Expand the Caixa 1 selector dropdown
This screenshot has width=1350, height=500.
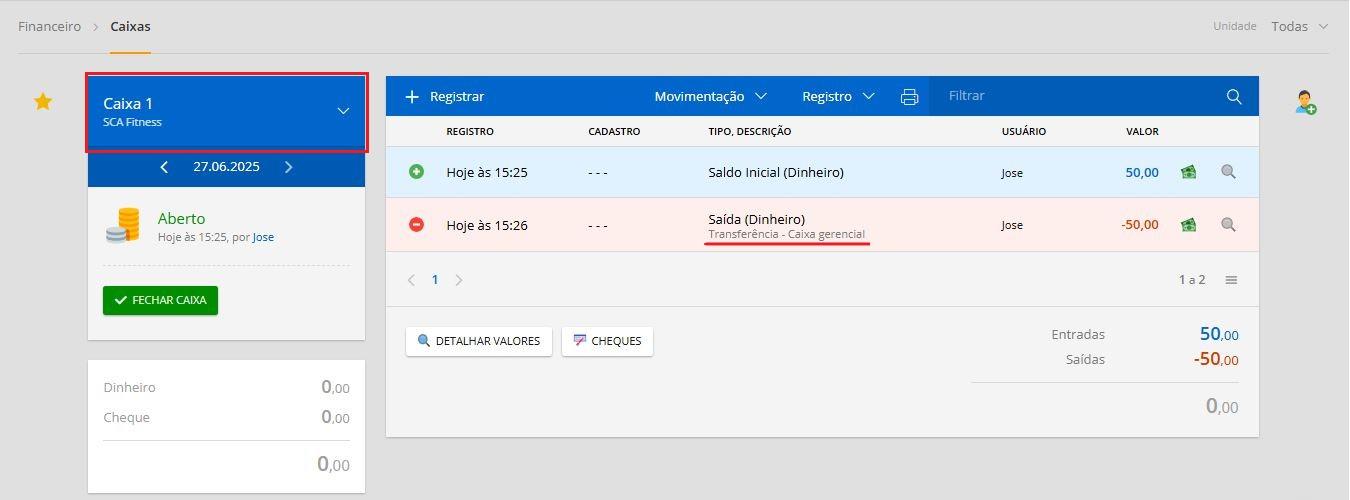pos(343,111)
